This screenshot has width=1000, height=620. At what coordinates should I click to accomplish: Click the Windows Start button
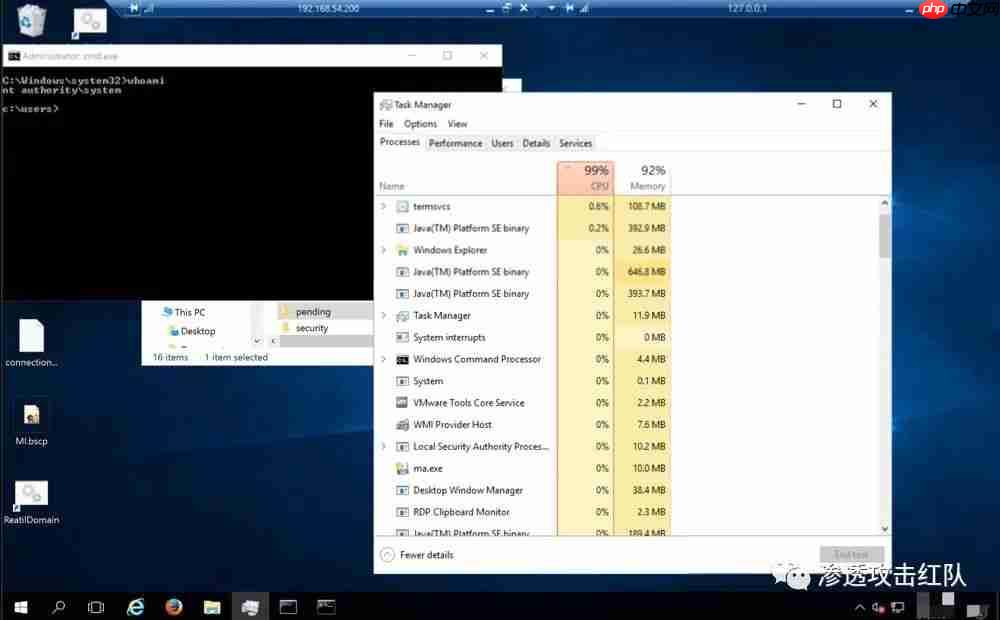(20, 607)
